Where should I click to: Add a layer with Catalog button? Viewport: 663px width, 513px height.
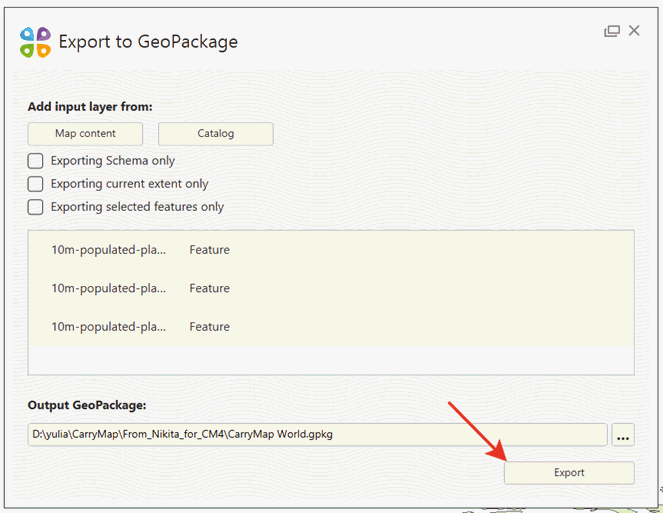[x=216, y=134]
